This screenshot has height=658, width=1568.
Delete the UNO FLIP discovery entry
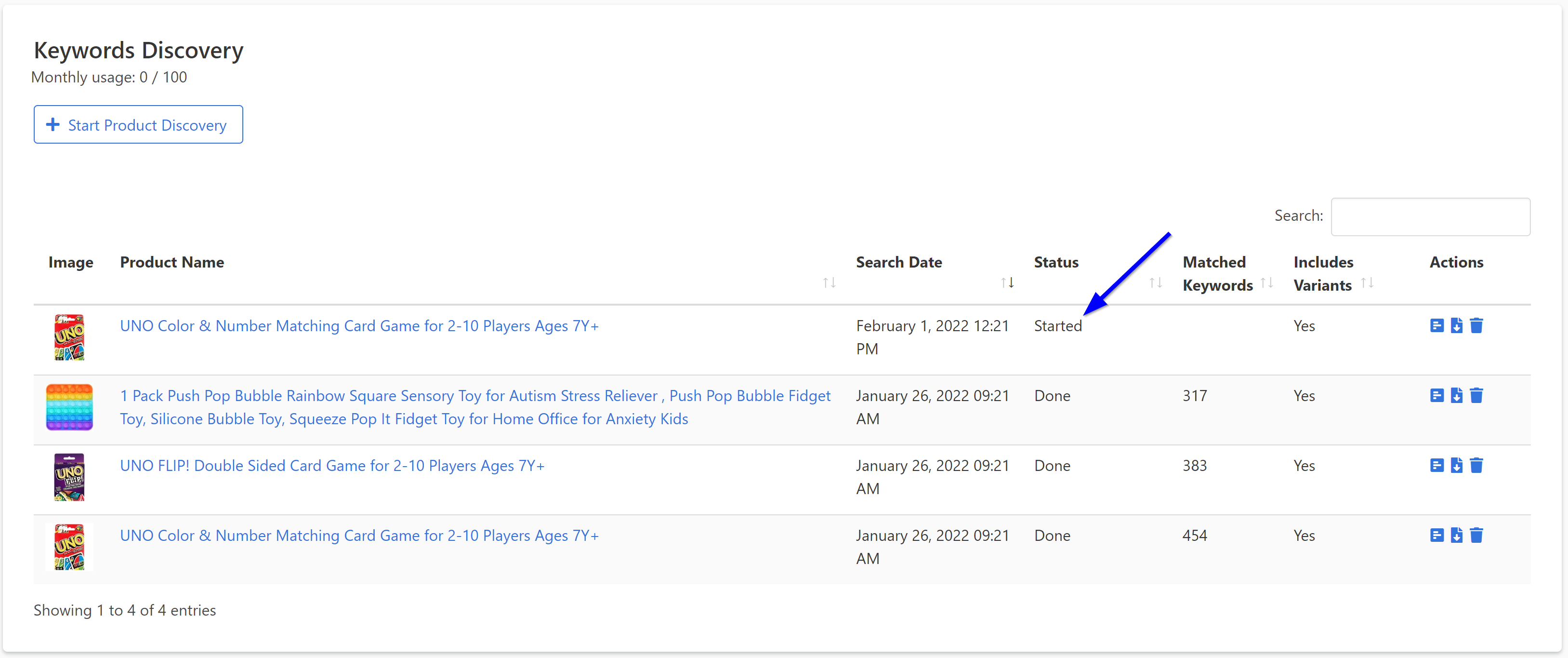1476,466
